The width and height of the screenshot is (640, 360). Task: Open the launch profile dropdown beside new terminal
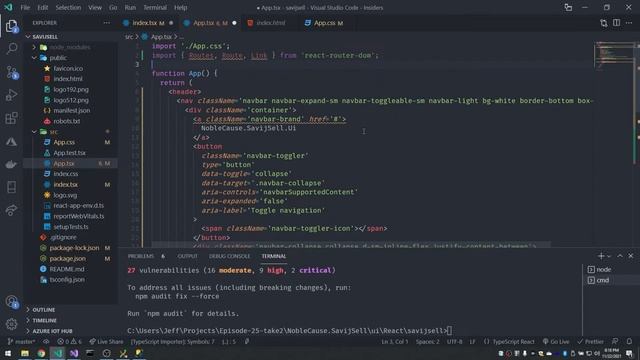click(x=609, y=256)
